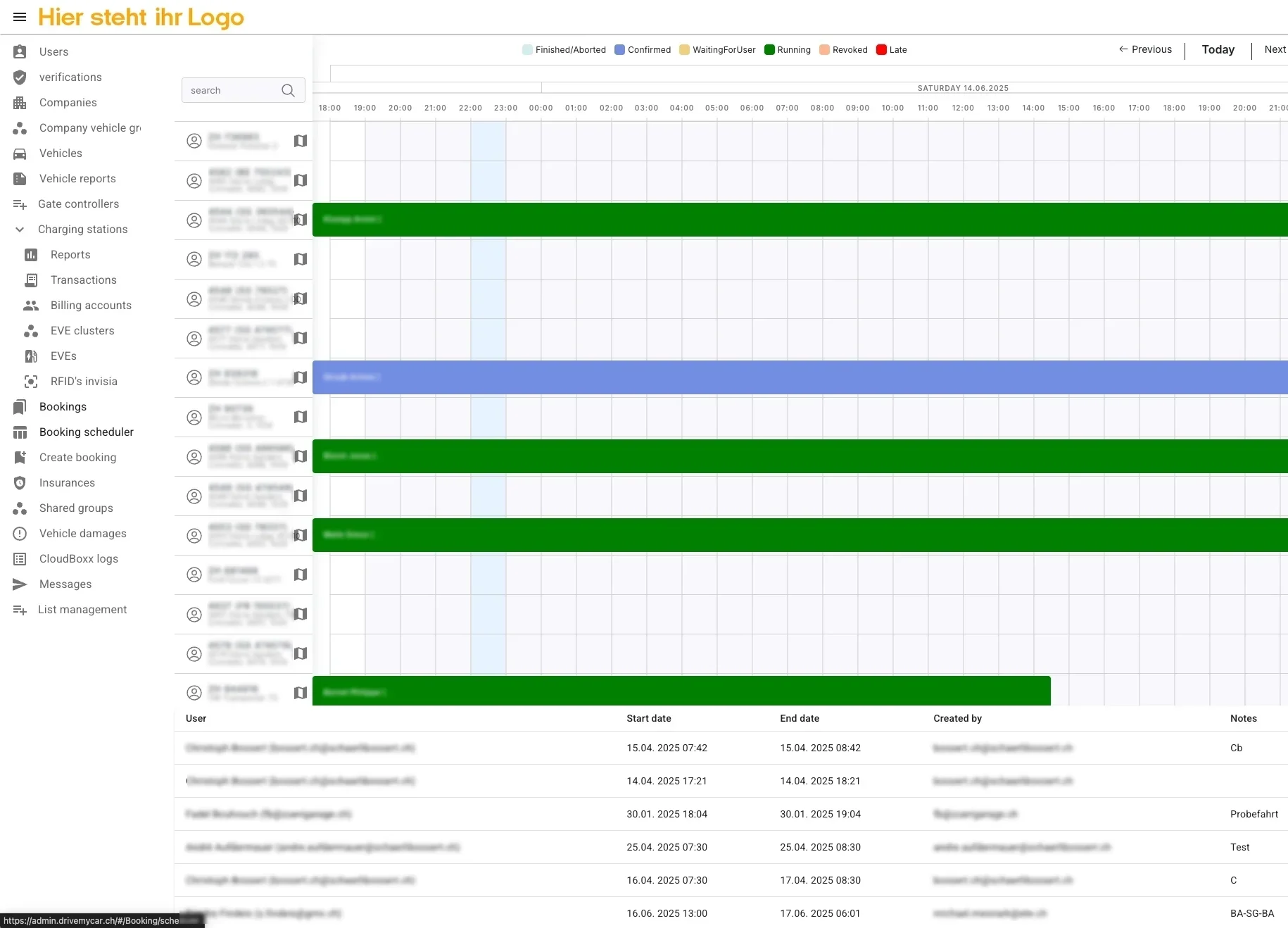The image size is (1288, 928).
Task: Click the Messages send icon
Action: (20, 584)
